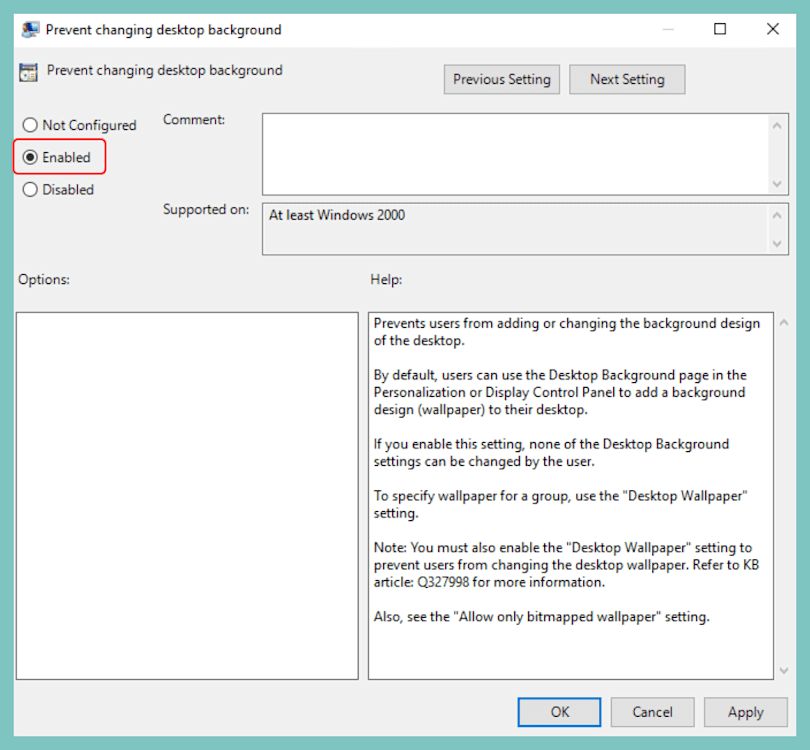Select the Disabled radio button
This screenshot has width=810, height=750.
tap(30, 189)
